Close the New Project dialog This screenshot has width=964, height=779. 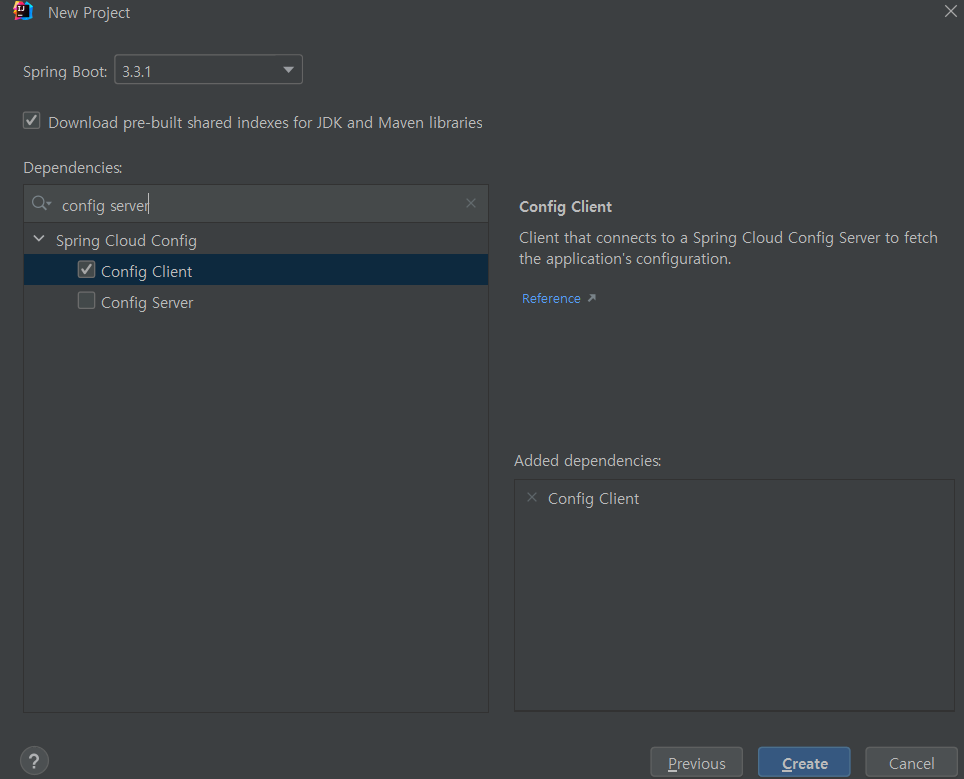tap(950, 11)
